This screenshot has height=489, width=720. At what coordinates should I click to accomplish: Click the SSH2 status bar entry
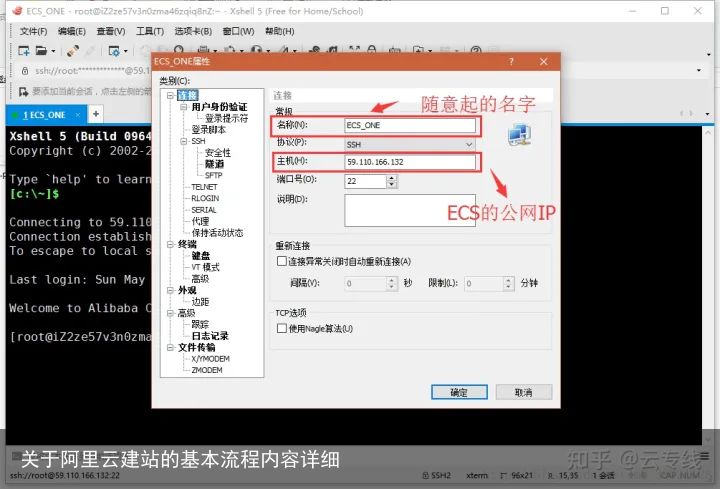[436, 476]
